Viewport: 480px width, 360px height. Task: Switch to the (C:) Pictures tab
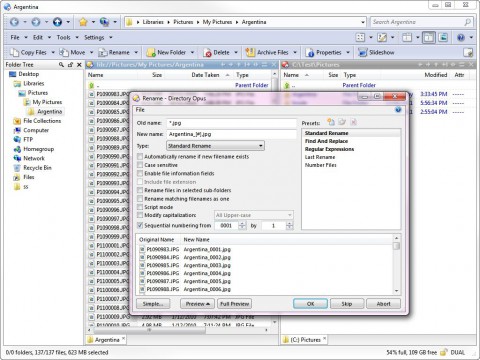point(305,340)
